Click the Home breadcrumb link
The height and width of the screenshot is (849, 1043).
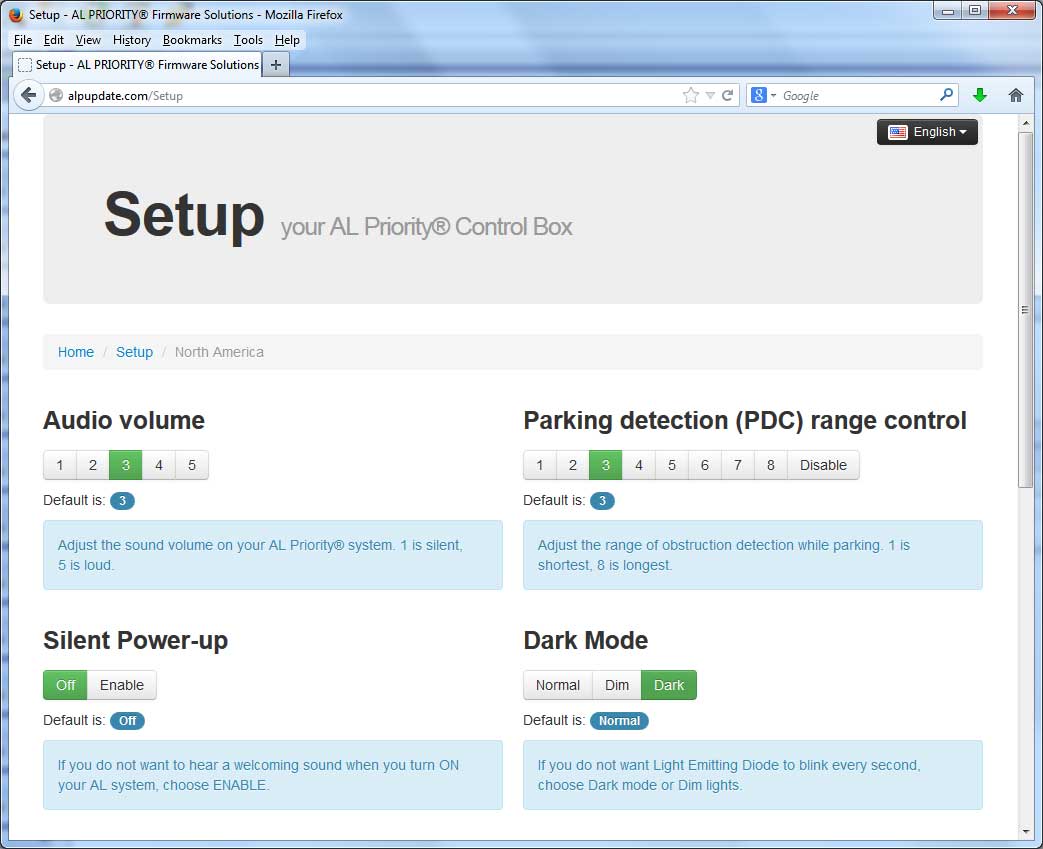(76, 352)
